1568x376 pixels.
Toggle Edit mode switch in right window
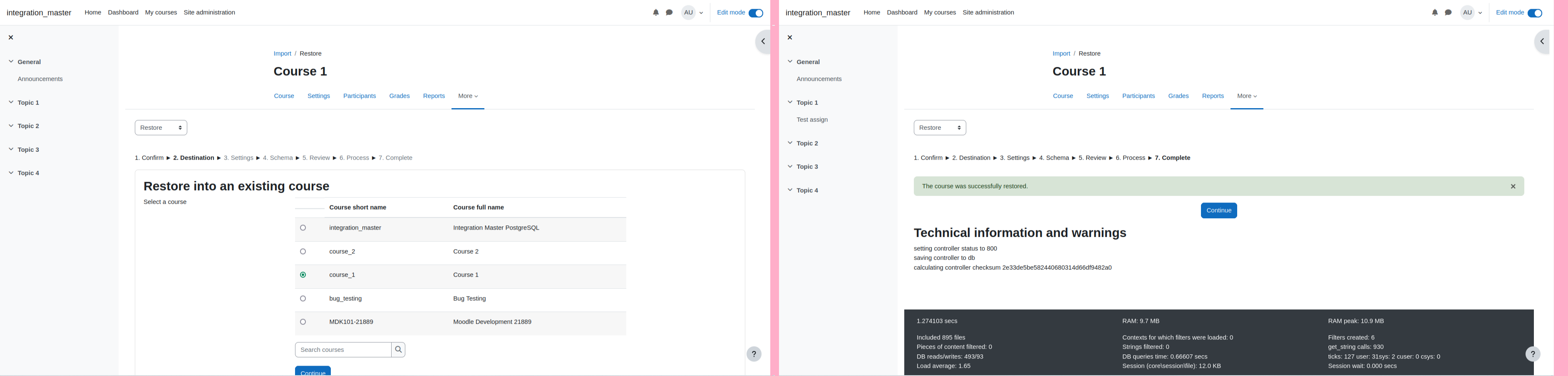pos(1535,13)
